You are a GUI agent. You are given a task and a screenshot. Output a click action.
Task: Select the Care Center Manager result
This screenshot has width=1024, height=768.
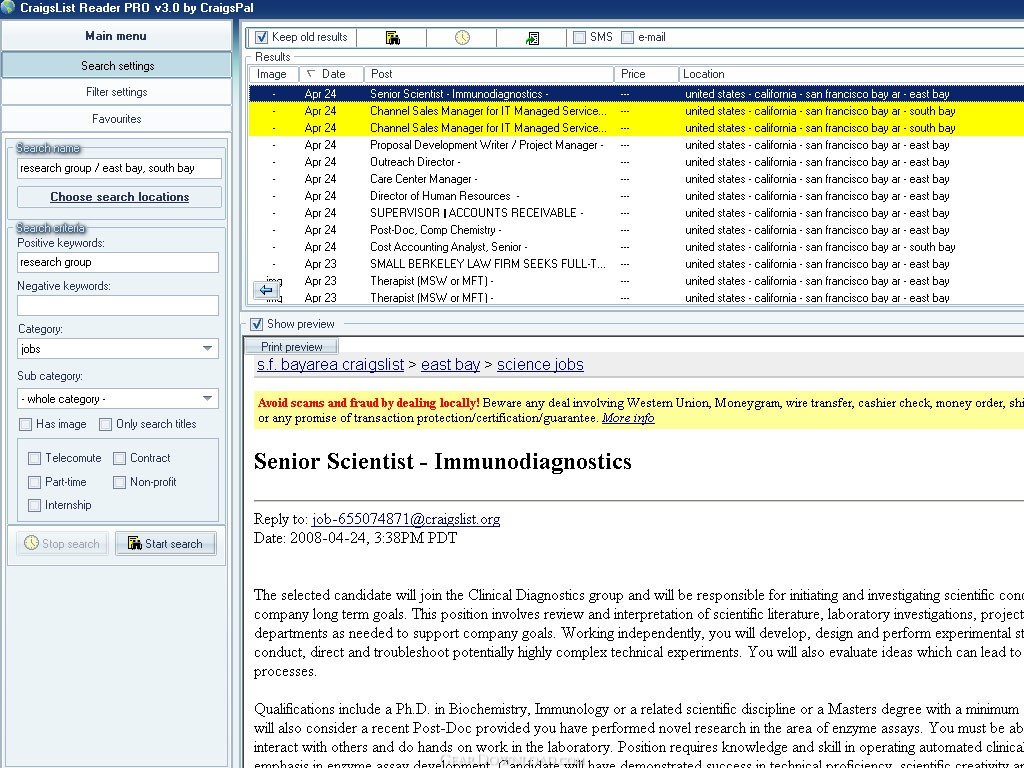[636, 179]
